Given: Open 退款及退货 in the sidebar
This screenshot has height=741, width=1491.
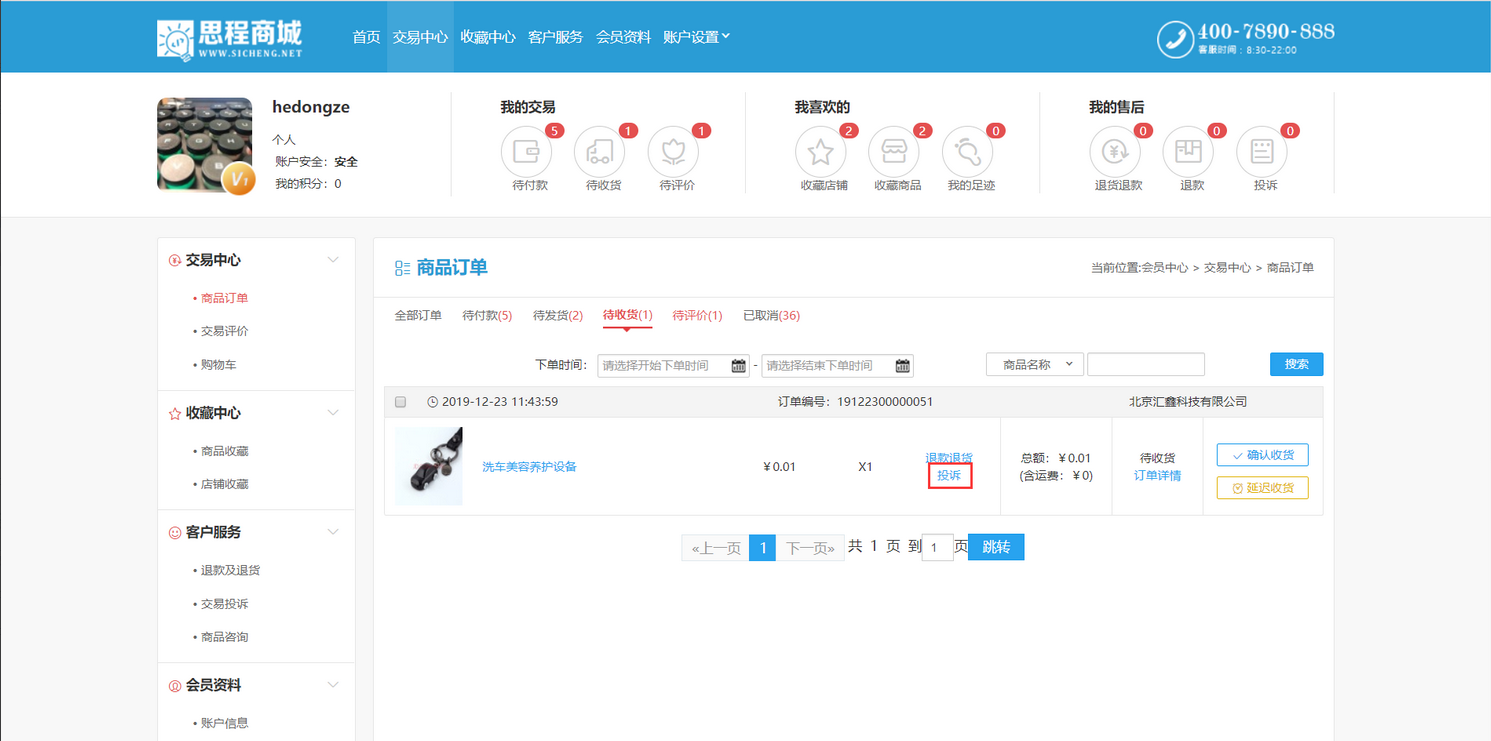Looking at the screenshot, I should point(229,570).
